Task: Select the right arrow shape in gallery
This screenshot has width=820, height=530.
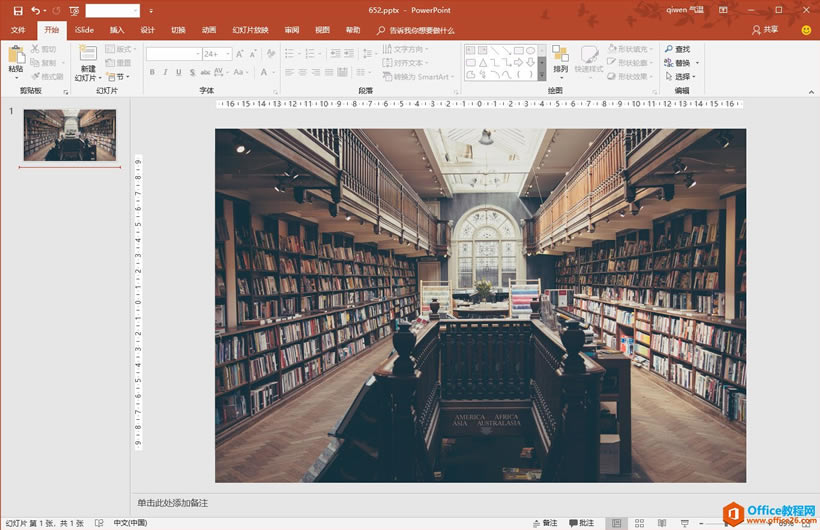Action: [x=519, y=63]
